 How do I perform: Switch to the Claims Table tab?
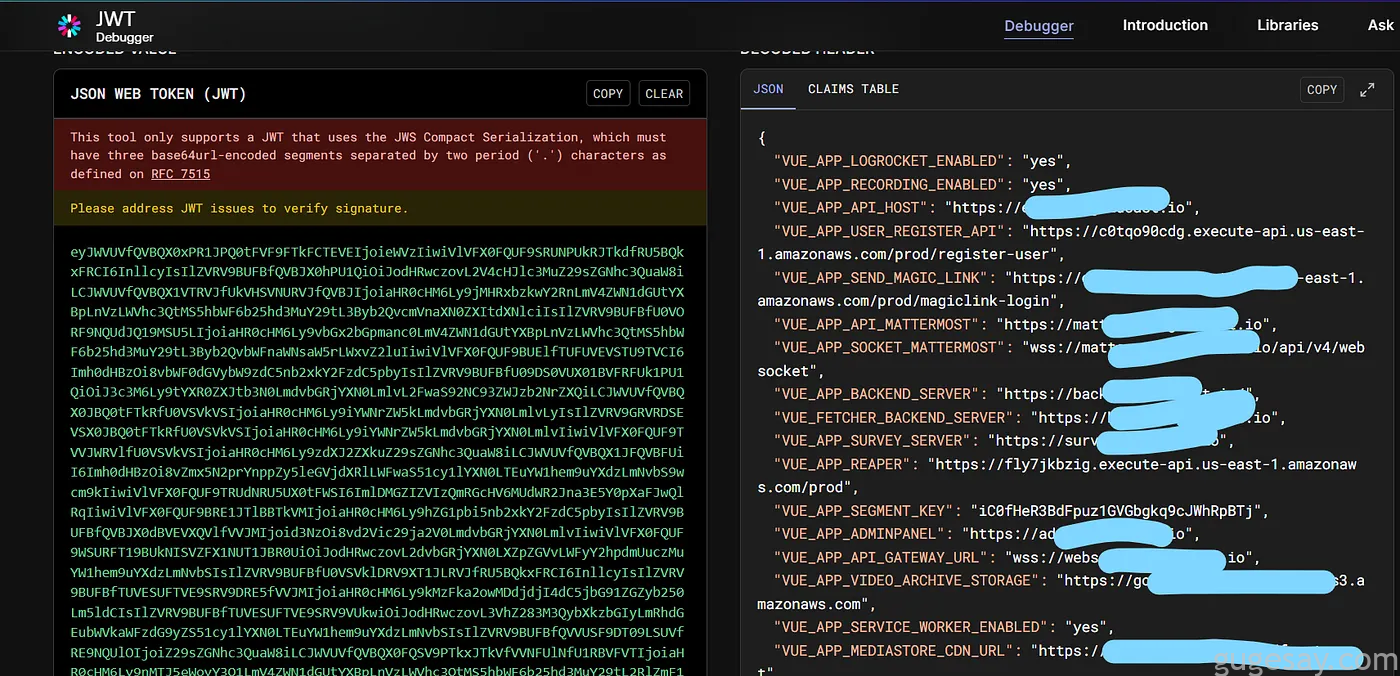[853, 89]
